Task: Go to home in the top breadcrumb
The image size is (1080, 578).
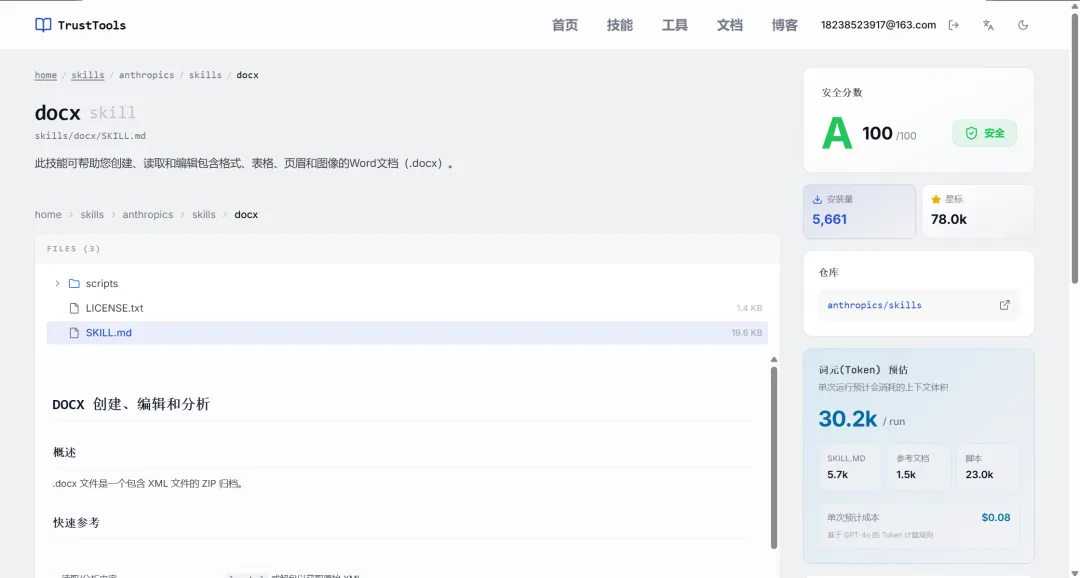Action: click(x=45, y=75)
